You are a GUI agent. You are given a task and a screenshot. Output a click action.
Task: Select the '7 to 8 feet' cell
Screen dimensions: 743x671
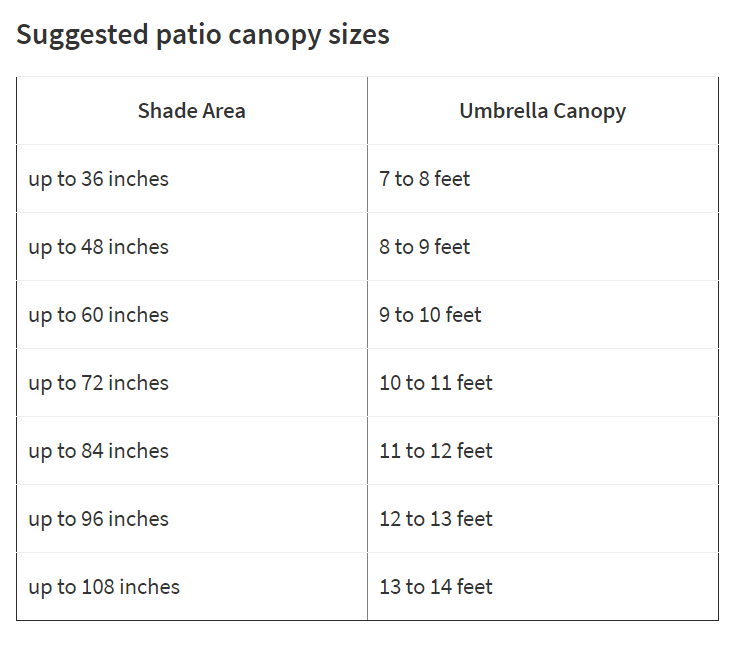click(425, 179)
